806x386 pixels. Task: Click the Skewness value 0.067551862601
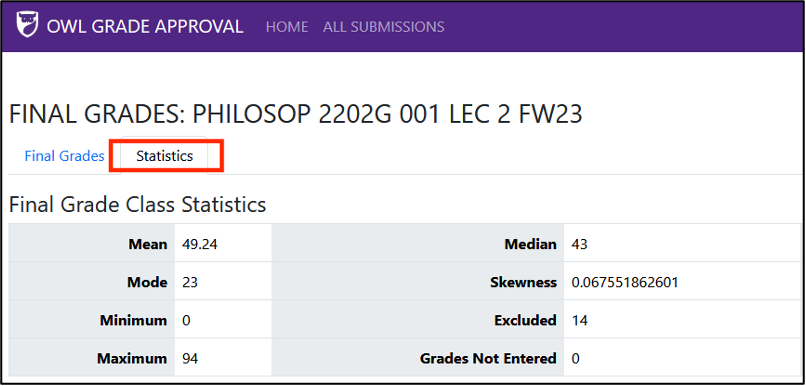pos(625,283)
